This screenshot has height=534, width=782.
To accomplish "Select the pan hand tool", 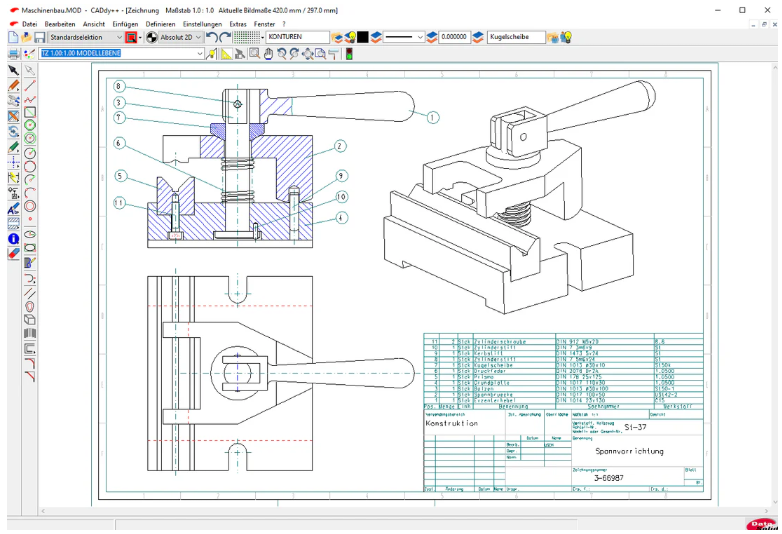I will [x=269, y=53].
